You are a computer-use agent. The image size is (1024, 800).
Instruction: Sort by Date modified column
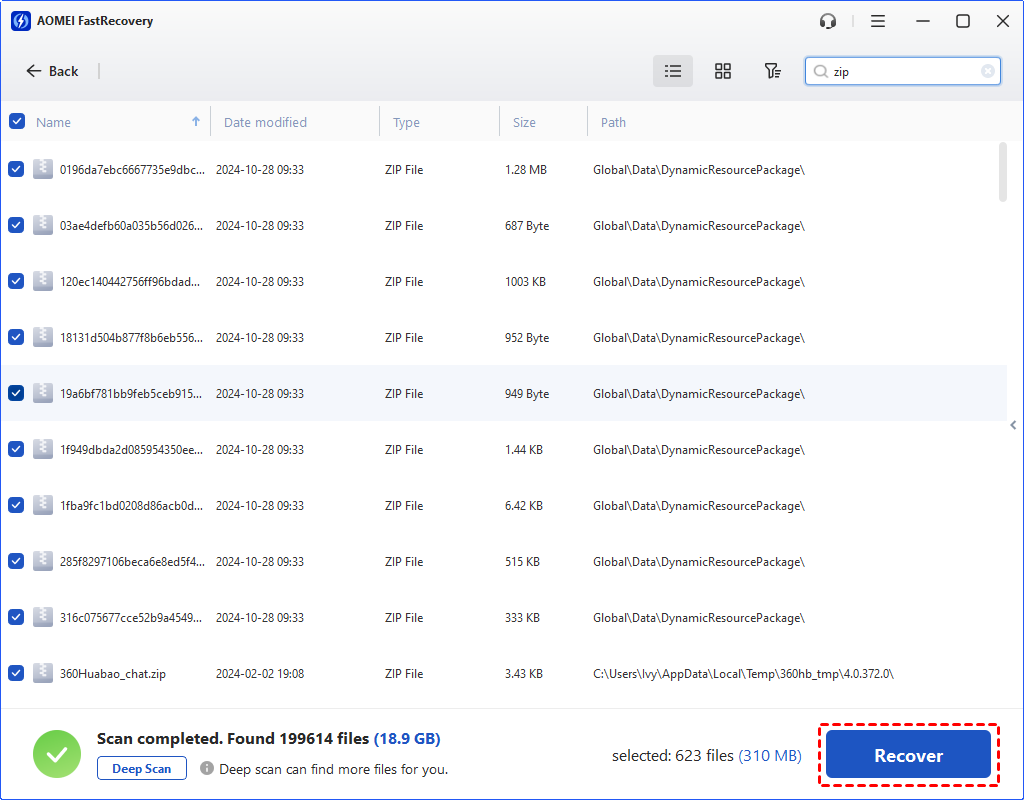265,123
